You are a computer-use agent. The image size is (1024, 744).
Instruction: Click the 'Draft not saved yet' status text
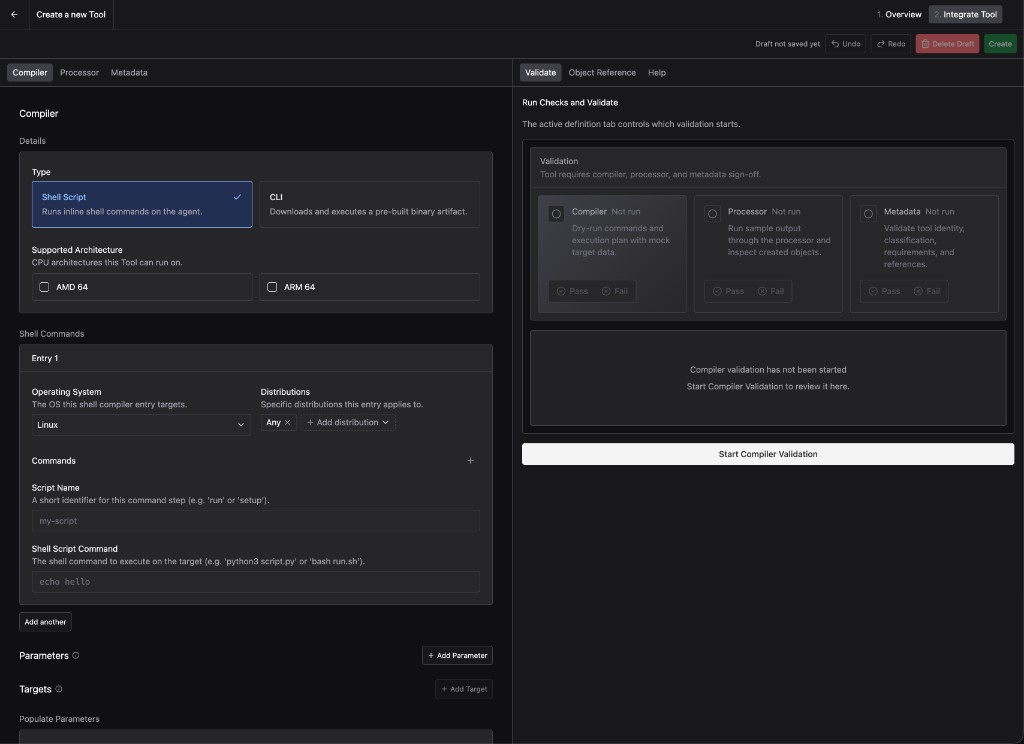(x=788, y=44)
